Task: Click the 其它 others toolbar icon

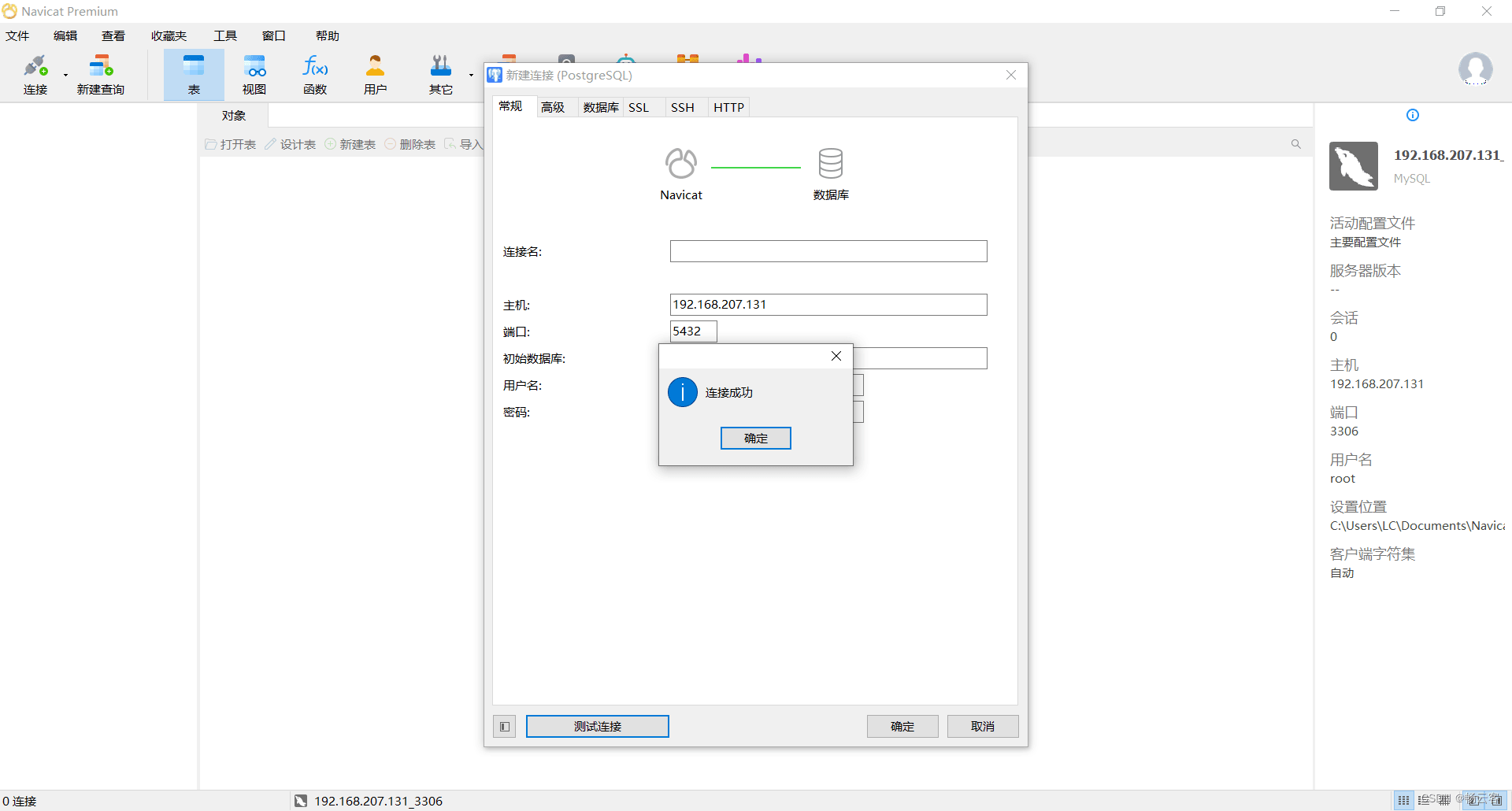Action: pyautogui.click(x=441, y=75)
